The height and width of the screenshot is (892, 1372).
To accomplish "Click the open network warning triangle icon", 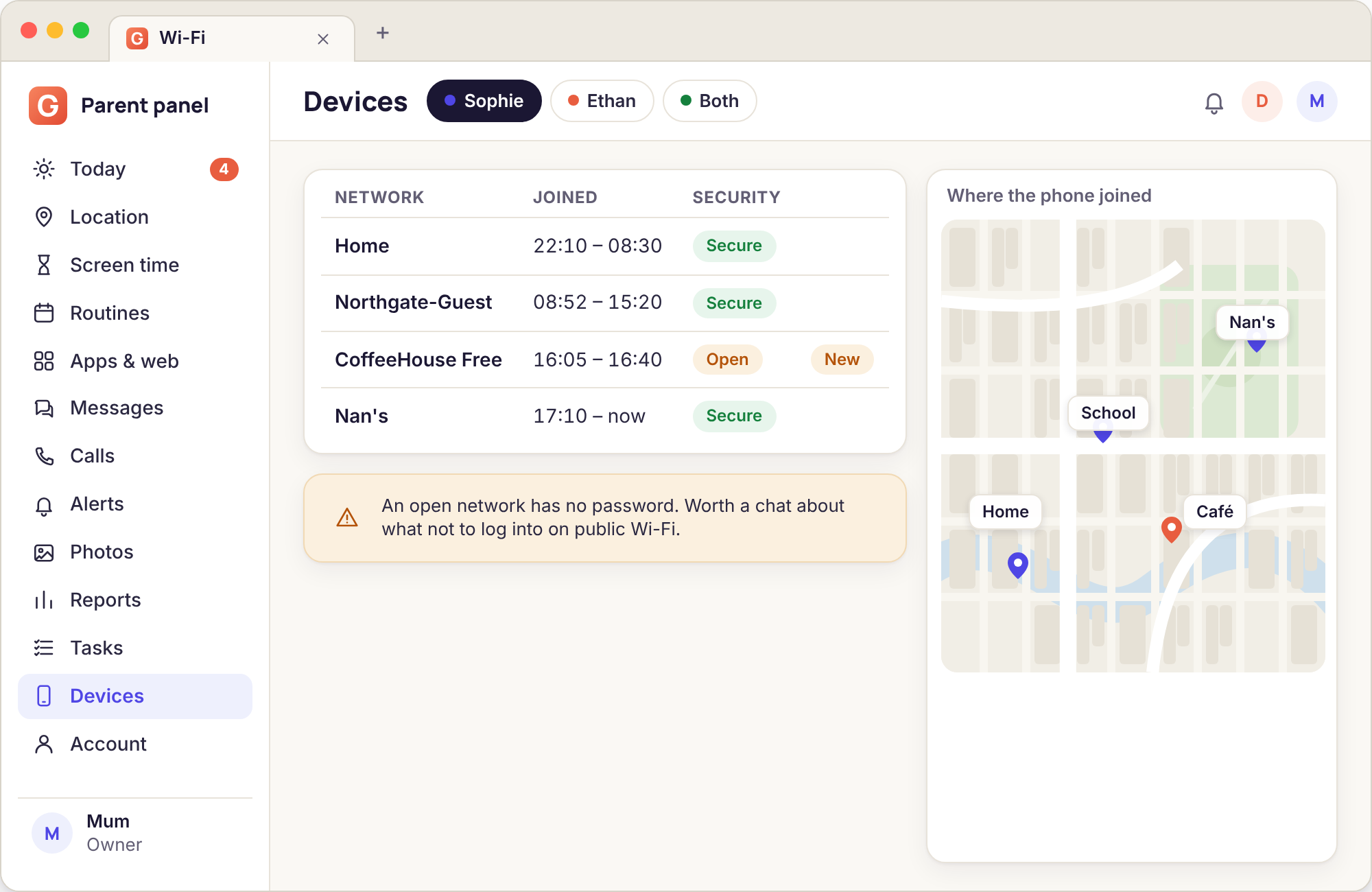I will click(347, 517).
